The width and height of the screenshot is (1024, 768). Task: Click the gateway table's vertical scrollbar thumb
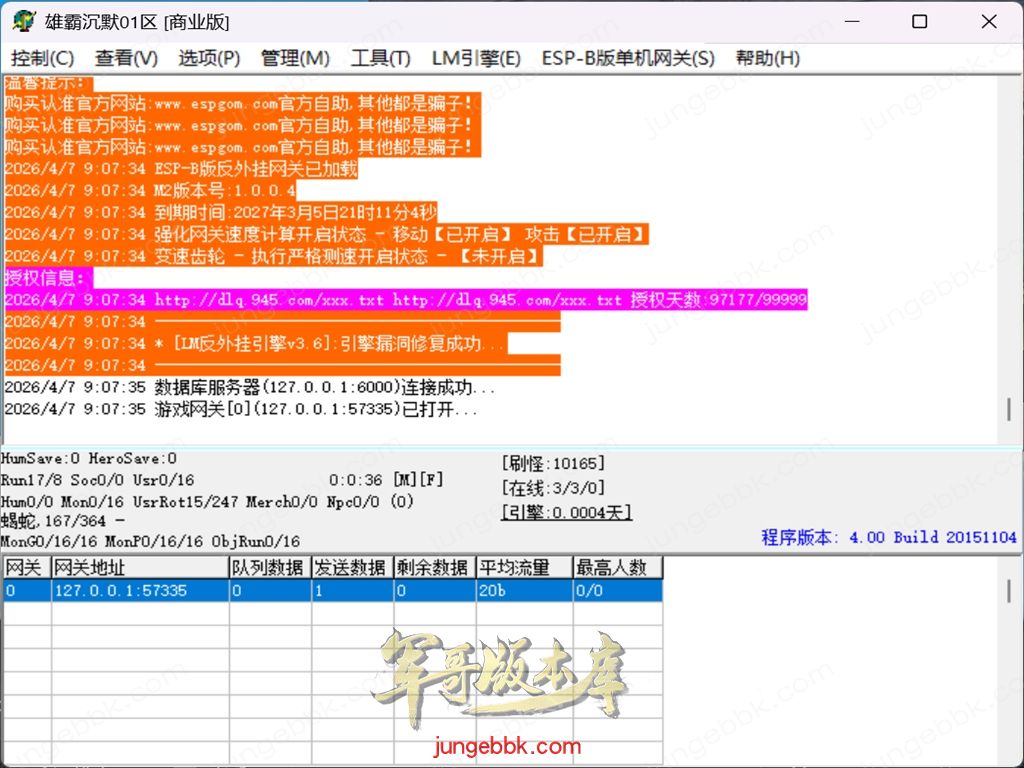point(1008,591)
